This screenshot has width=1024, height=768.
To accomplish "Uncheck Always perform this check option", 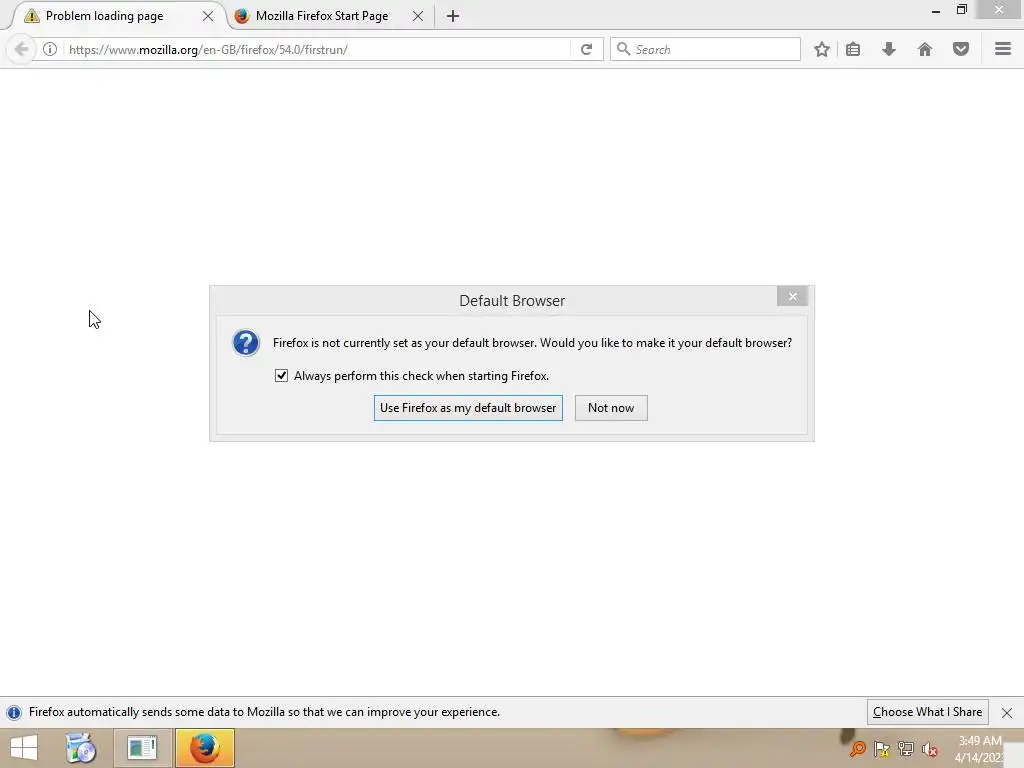I will point(281,376).
